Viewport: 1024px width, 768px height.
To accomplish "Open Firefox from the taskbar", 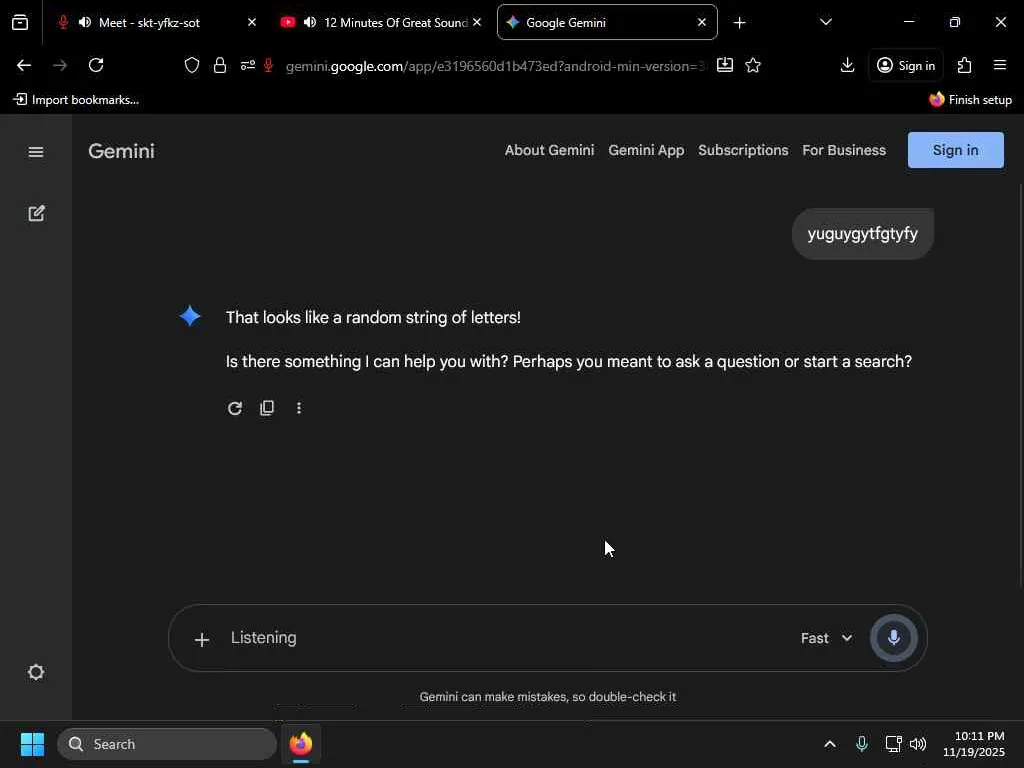I will coord(300,744).
